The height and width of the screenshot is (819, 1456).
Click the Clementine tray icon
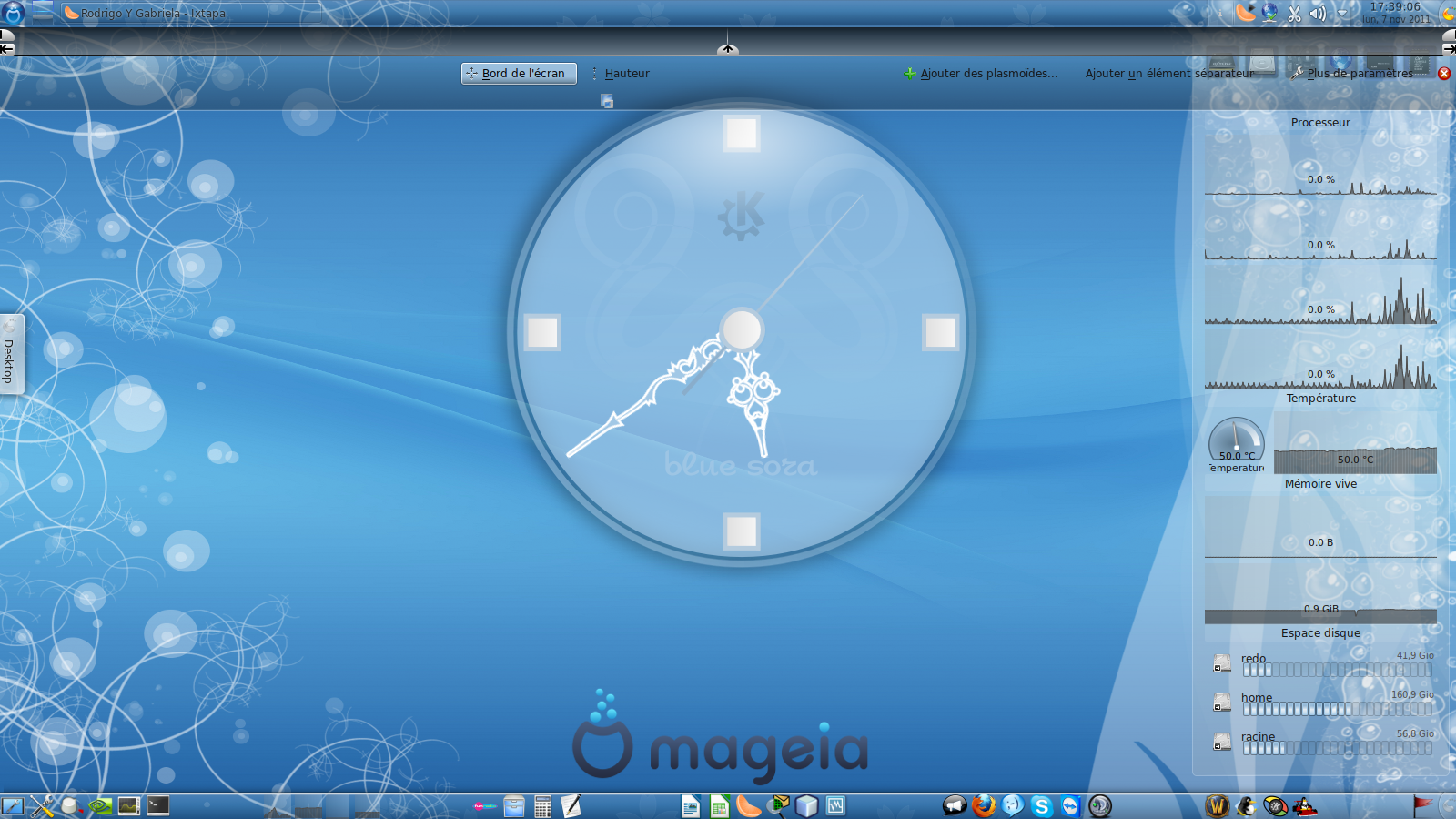coord(1245,13)
